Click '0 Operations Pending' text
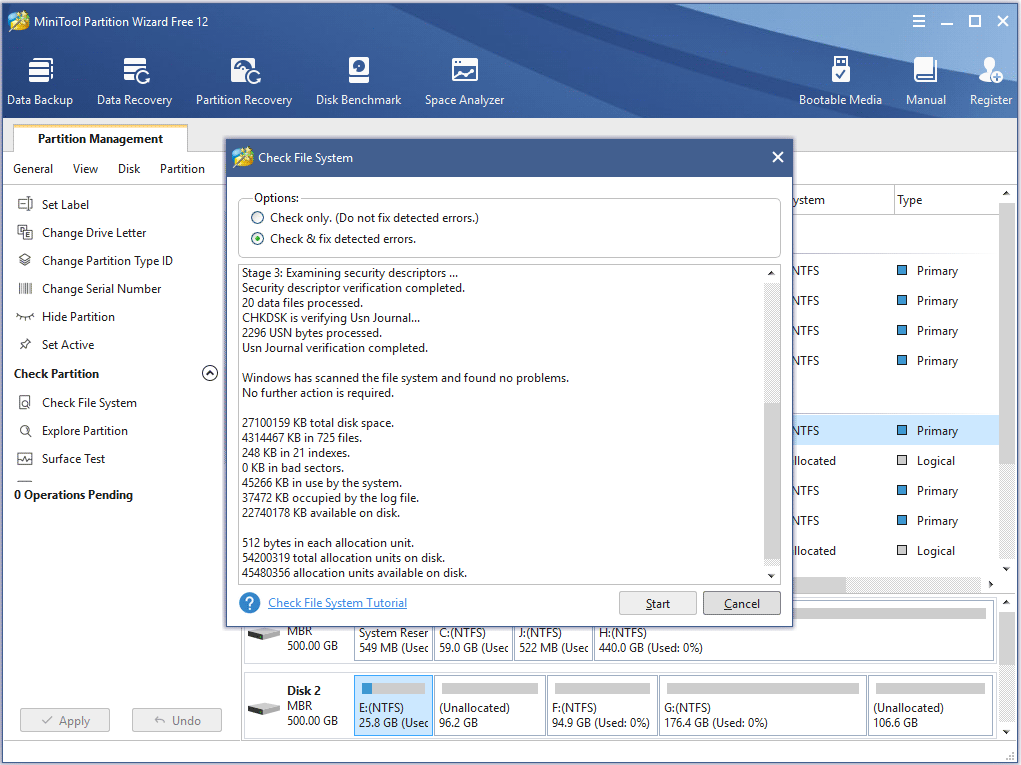This screenshot has width=1021, height=765. pos(74,495)
